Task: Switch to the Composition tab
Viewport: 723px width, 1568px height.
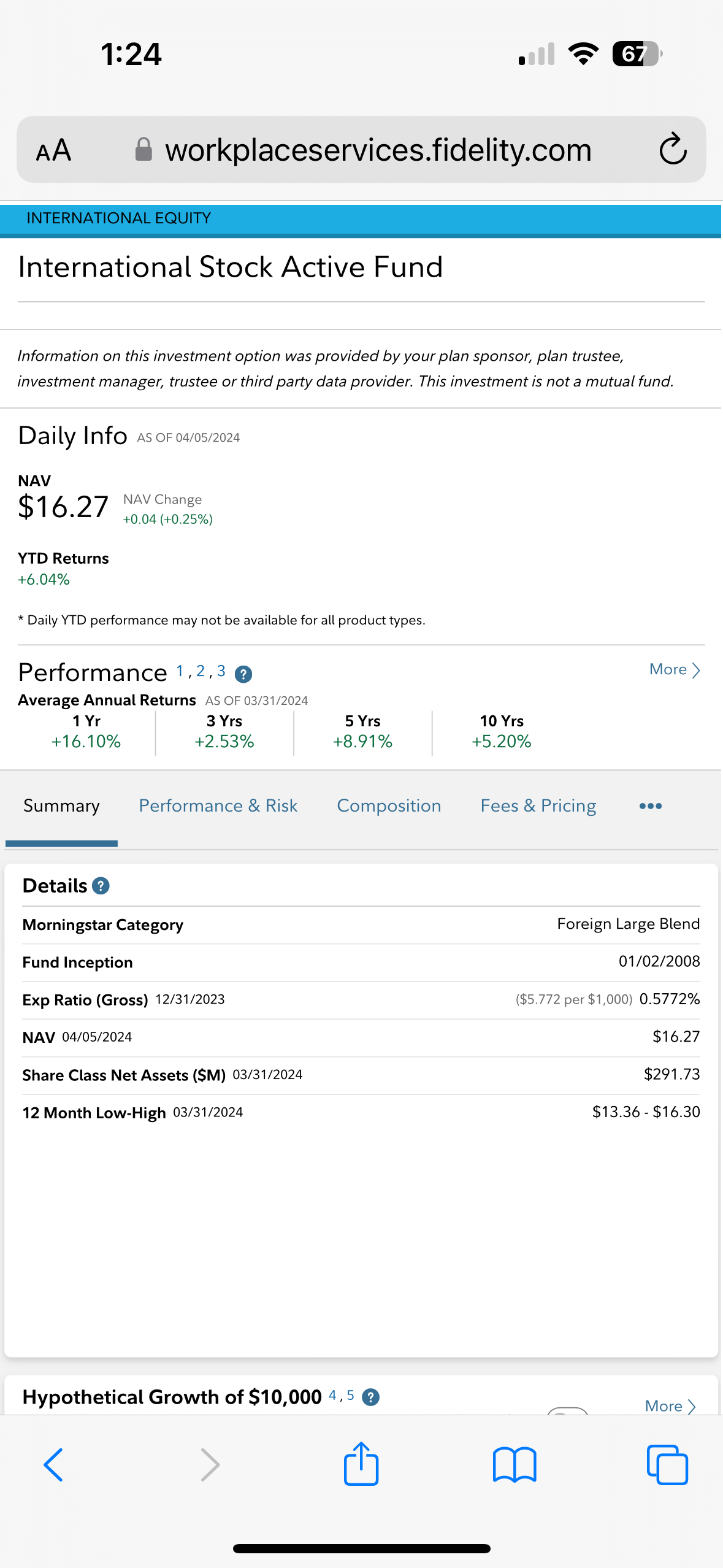Action: (389, 806)
